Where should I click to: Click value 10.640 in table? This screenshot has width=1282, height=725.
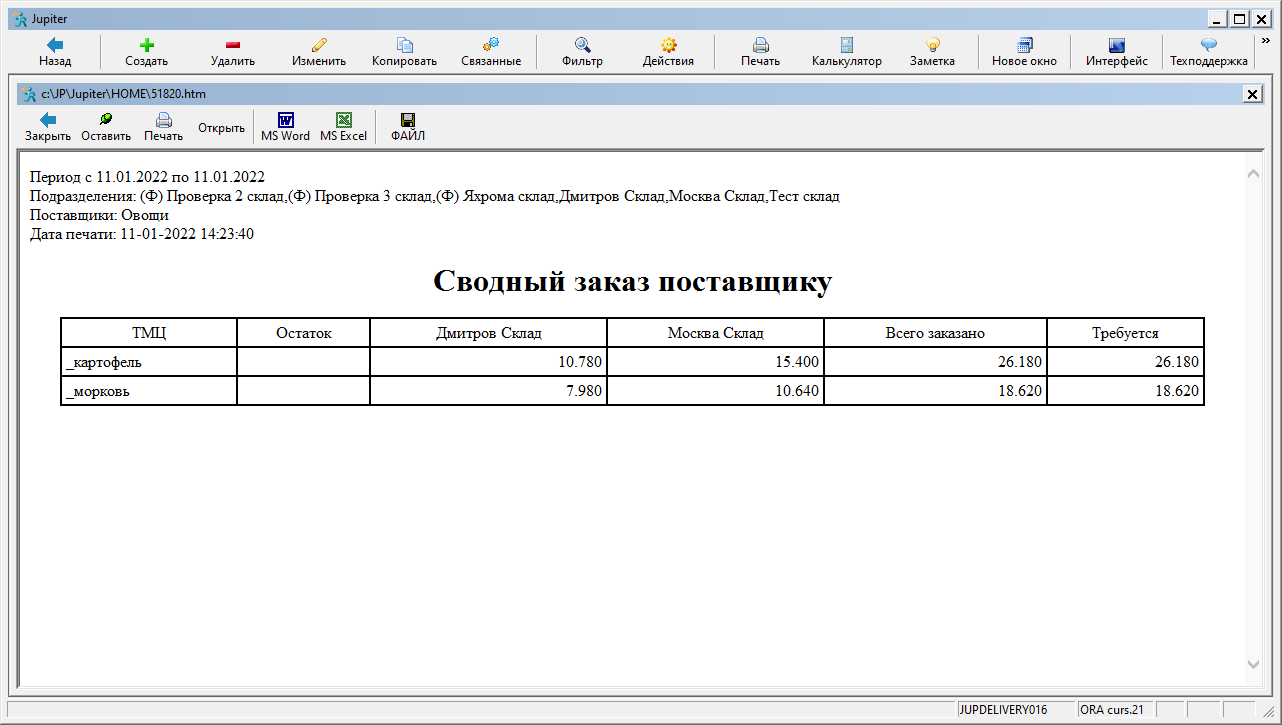pyautogui.click(x=797, y=391)
